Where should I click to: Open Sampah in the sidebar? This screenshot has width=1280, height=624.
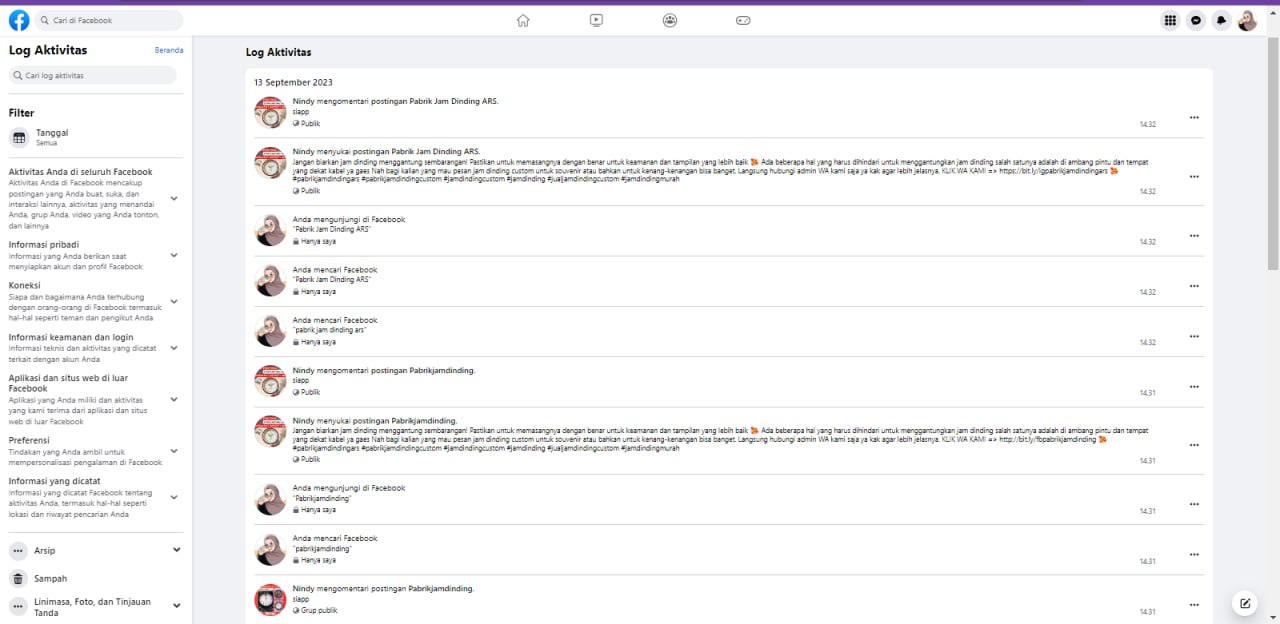96,578
